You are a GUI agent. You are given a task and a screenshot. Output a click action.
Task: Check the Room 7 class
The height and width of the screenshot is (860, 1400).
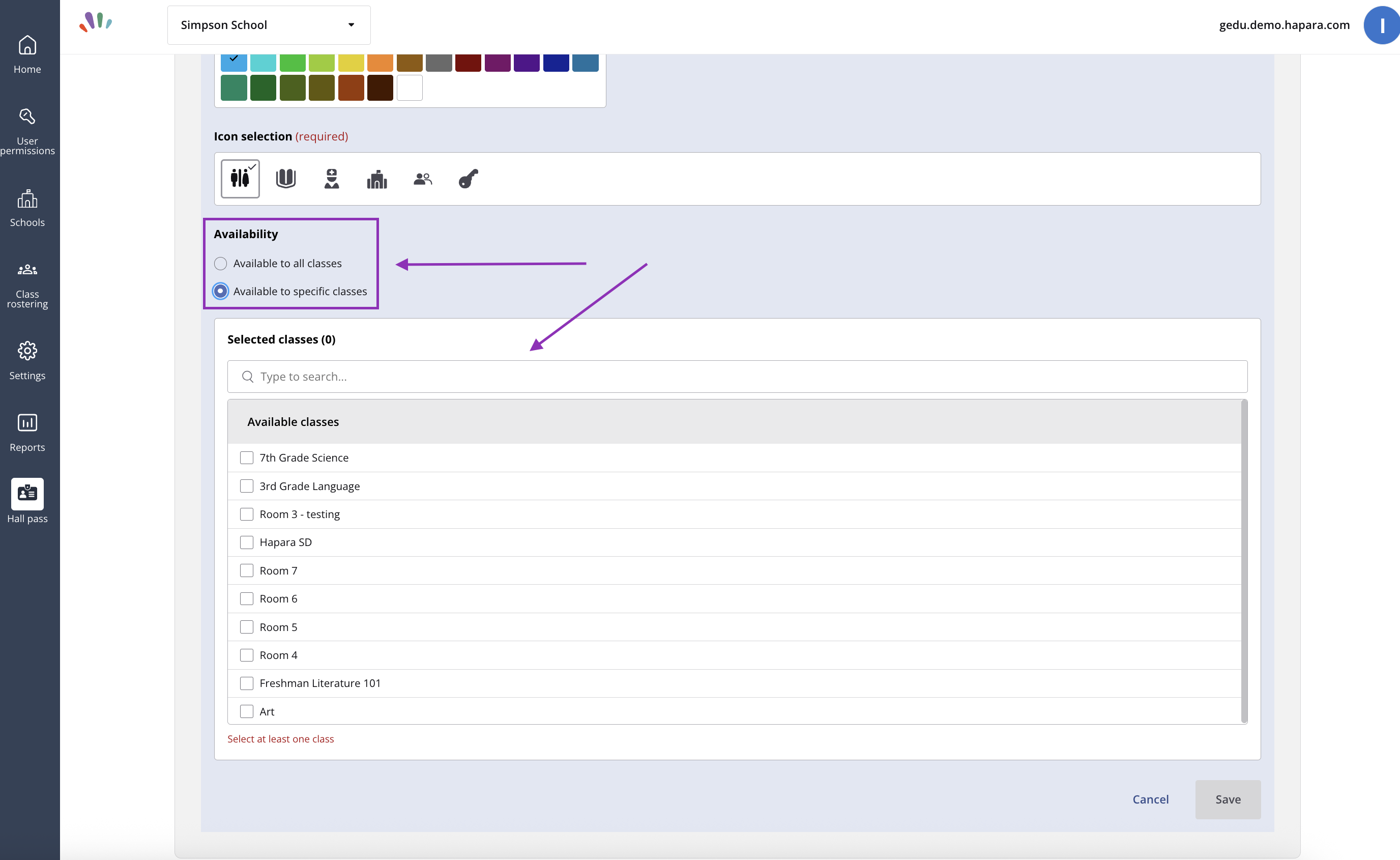246,570
